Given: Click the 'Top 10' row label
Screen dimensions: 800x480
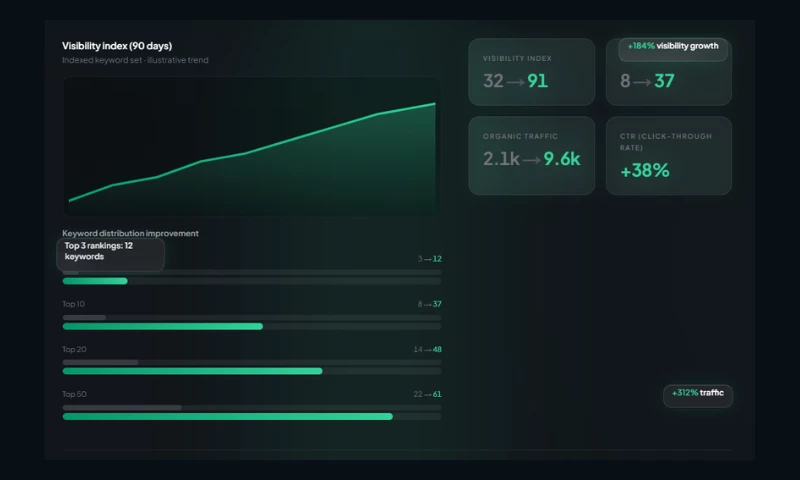Looking at the screenshot, I should tap(73, 304).
